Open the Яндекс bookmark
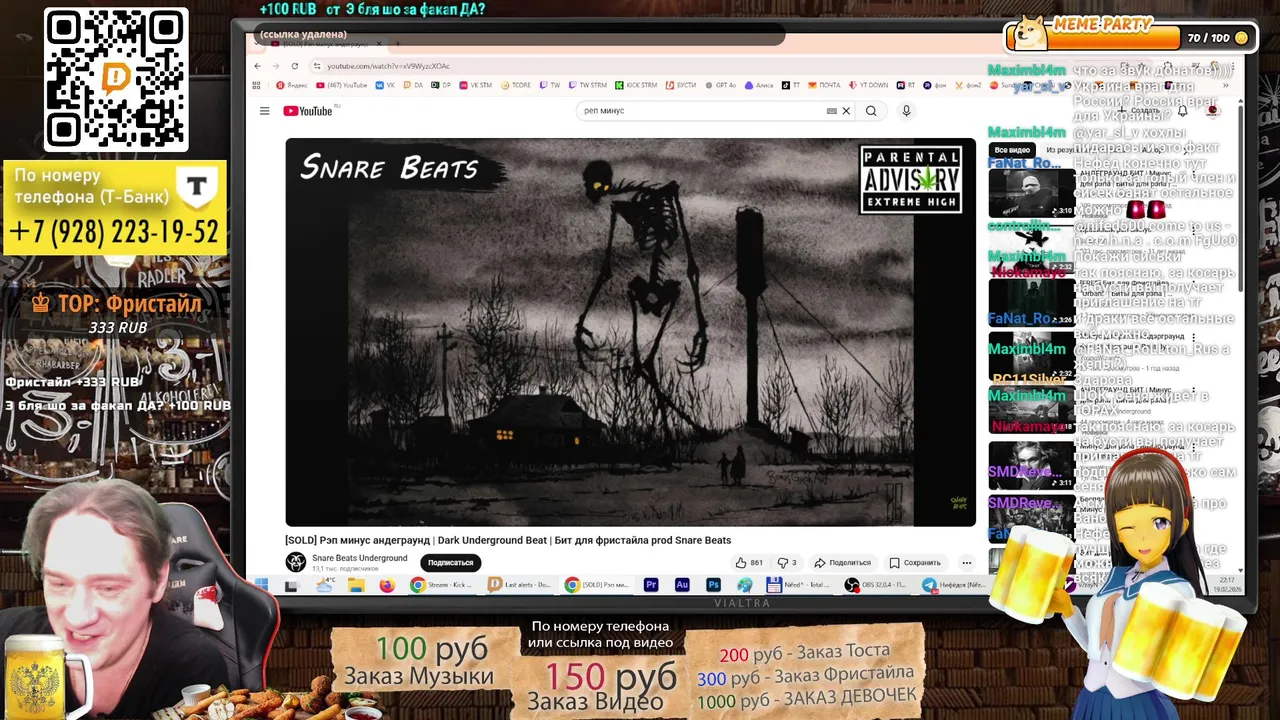Viewport: 1280px width, 720px height. 292,85
